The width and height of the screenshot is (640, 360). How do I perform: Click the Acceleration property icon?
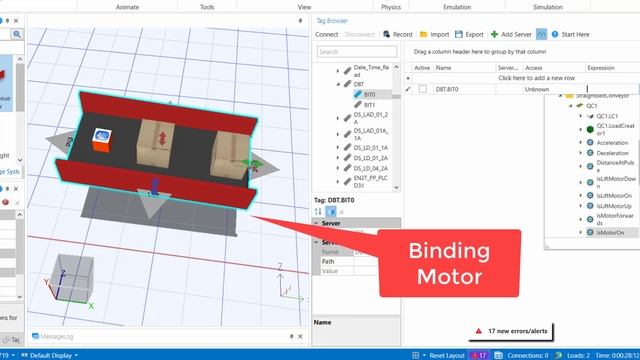point(590,142)
